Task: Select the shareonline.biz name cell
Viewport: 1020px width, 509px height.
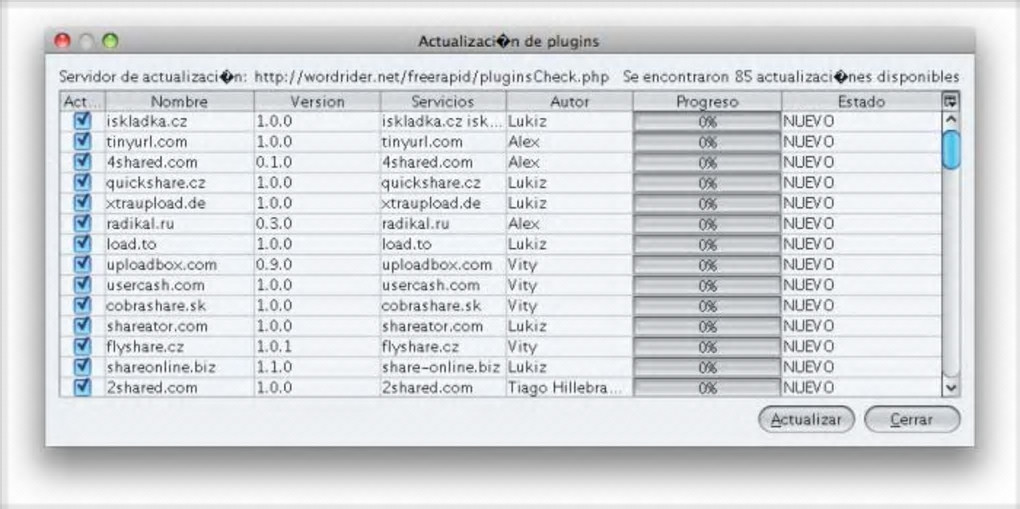Action: click(x=180, y=367)
